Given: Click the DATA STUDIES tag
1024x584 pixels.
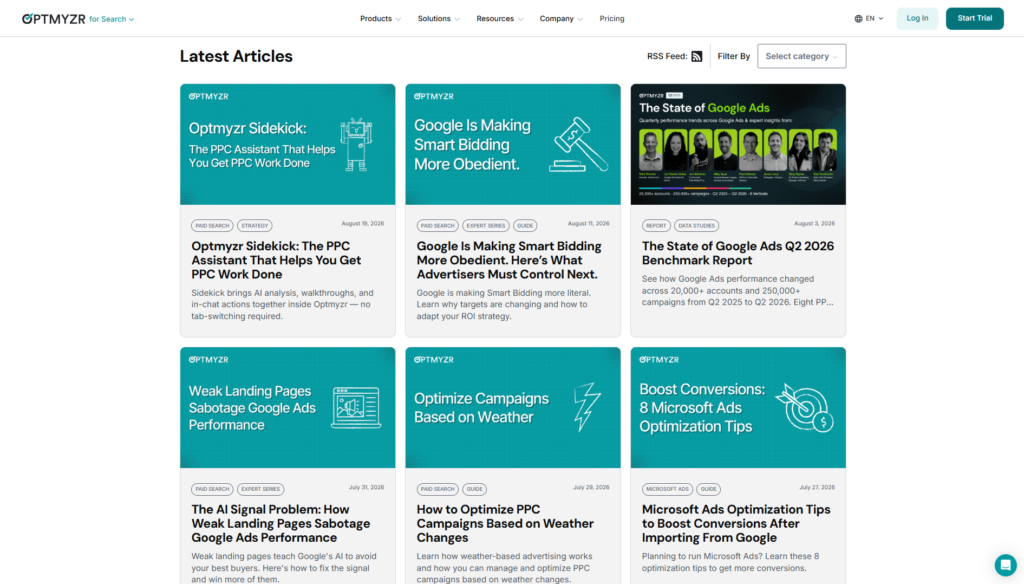Looking at the screenshot, I should click(696, 225).
